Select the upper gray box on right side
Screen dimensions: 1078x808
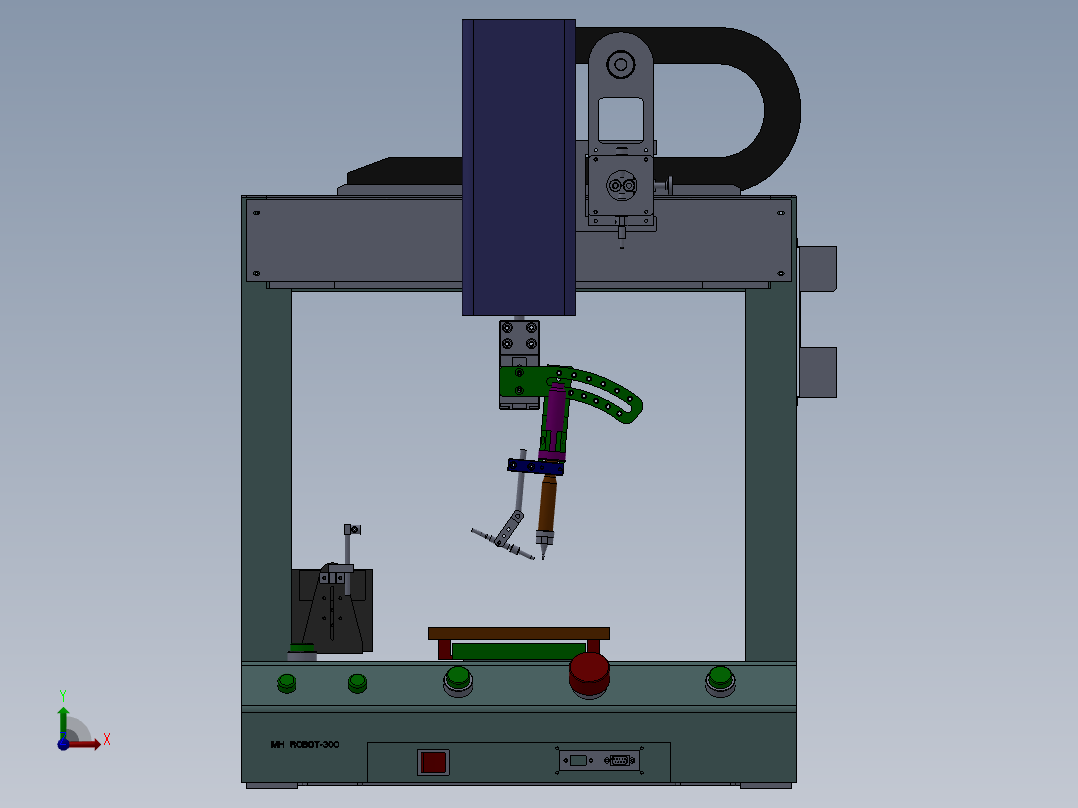[817, 268]
